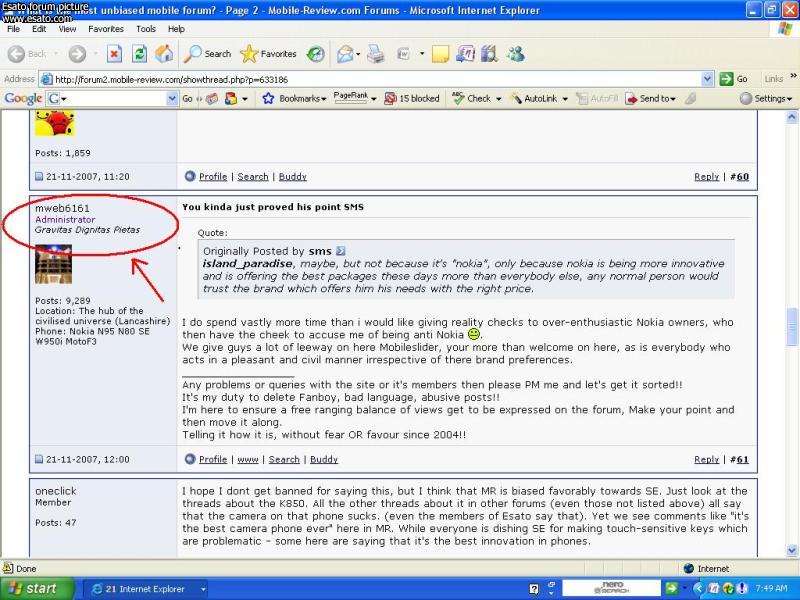This screenshot has width=800, height=600.
Task: Open the taskbar Internet Explorer group dropdown
Action: tap(203, 589)
